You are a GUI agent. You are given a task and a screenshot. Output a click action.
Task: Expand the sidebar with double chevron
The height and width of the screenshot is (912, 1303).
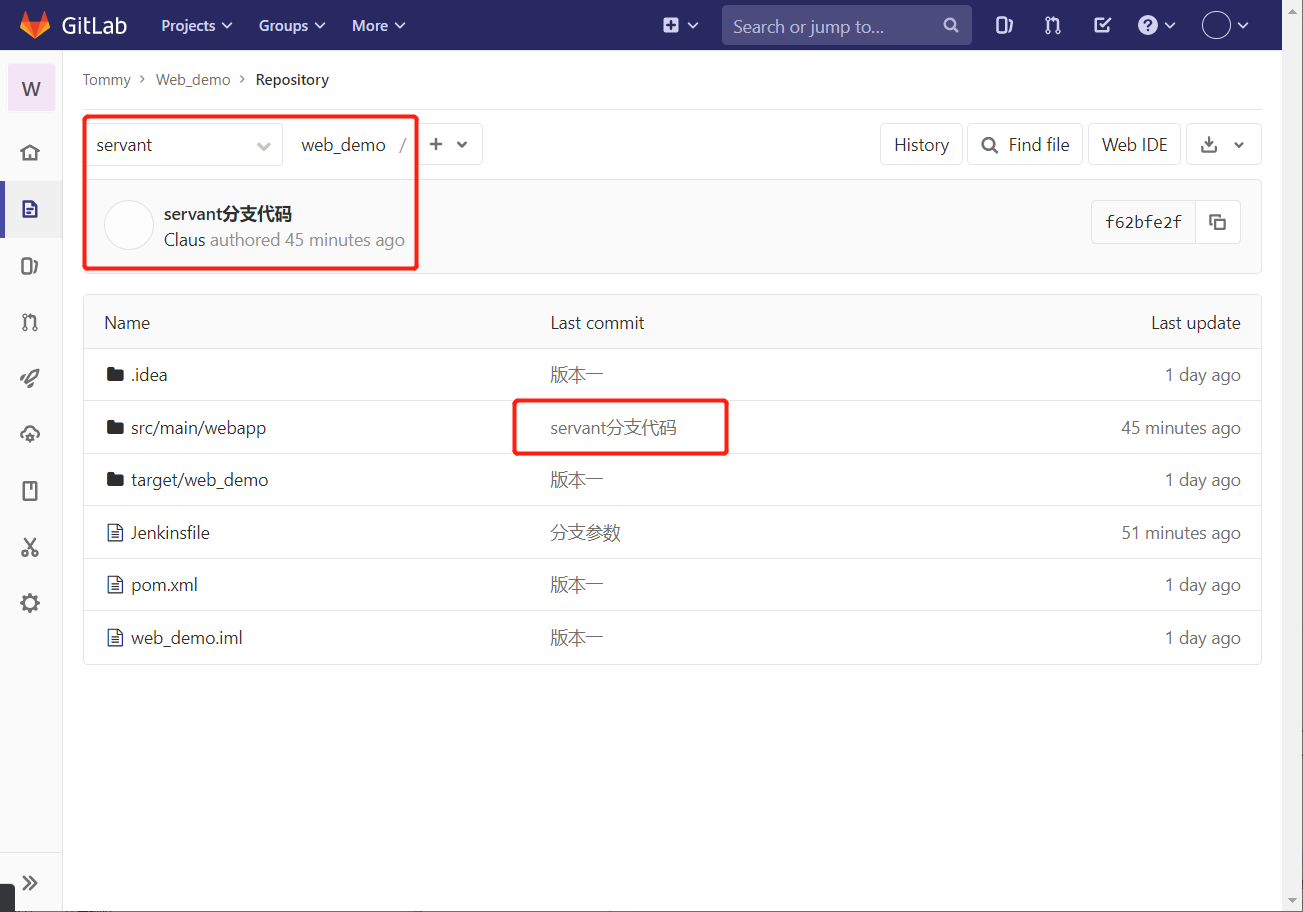30,882
